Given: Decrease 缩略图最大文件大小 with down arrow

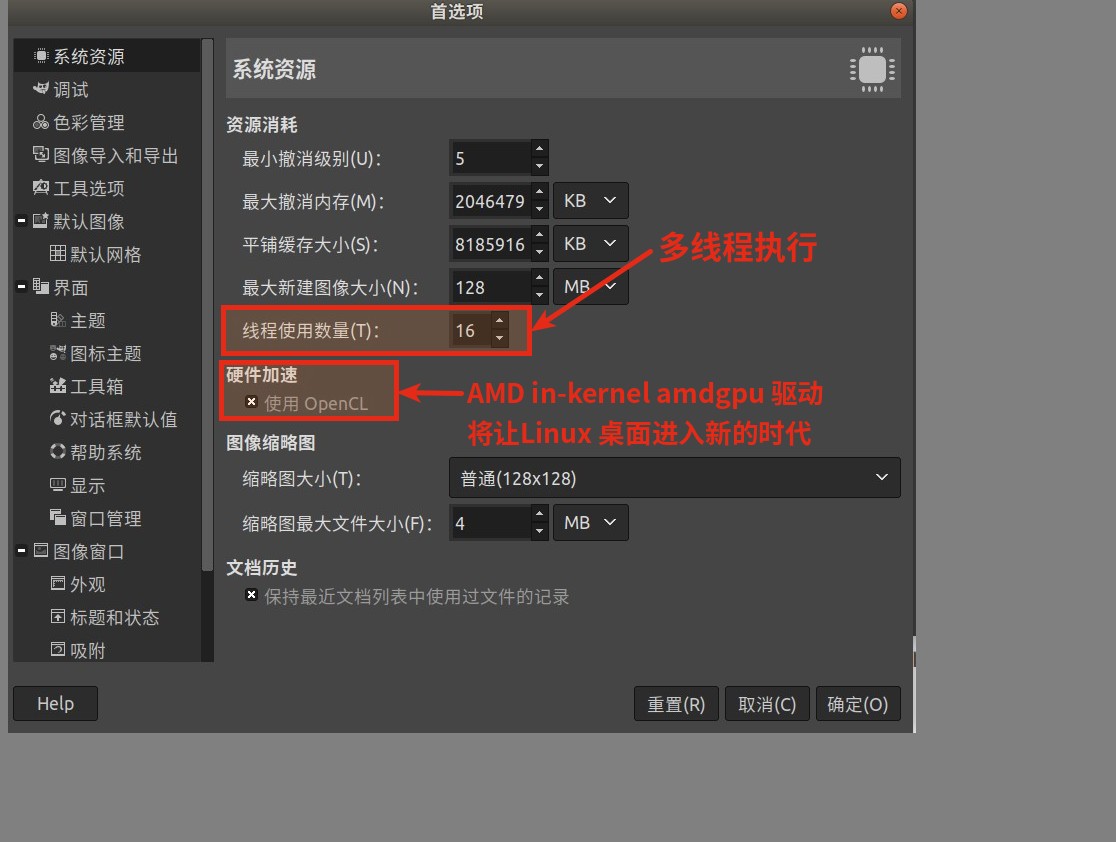Looking at the screenshot, I should click(x=539, y=531).
